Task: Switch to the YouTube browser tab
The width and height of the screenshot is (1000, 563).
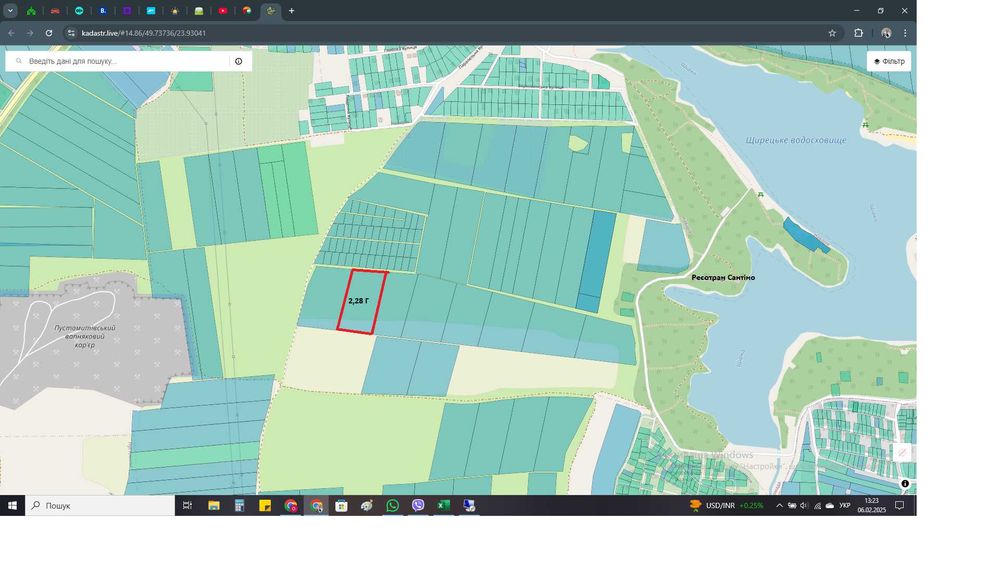Action: [x=223, y=11]
